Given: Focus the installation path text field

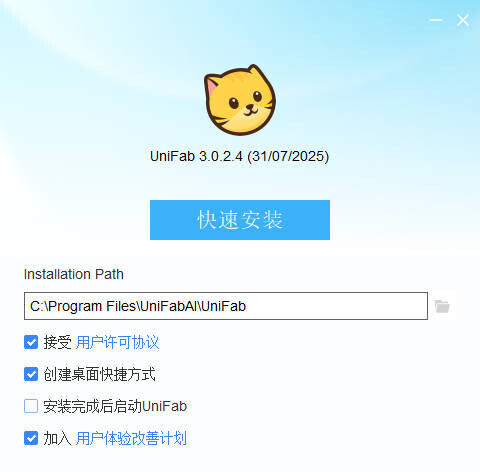Looking at the screenshot, I should 226,306.
